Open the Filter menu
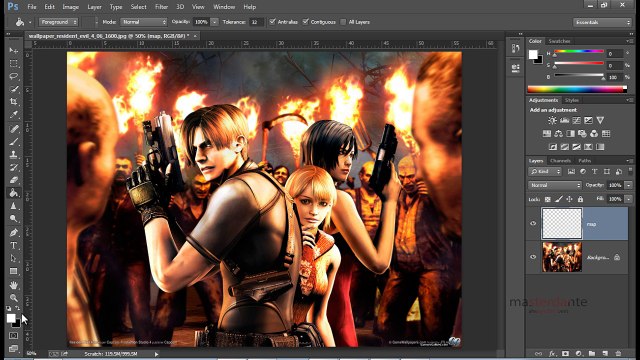Screen dimensions: 640x360 161,7
